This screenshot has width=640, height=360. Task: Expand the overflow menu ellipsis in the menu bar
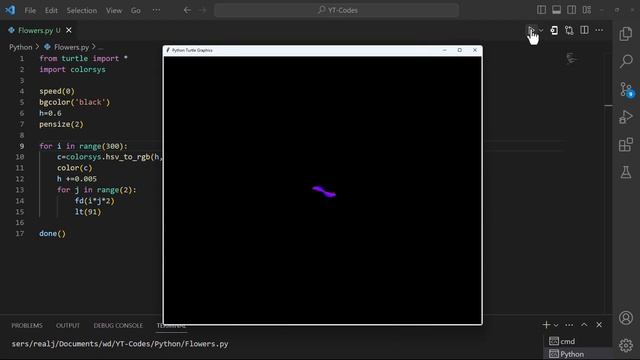[x=156, y=11]
